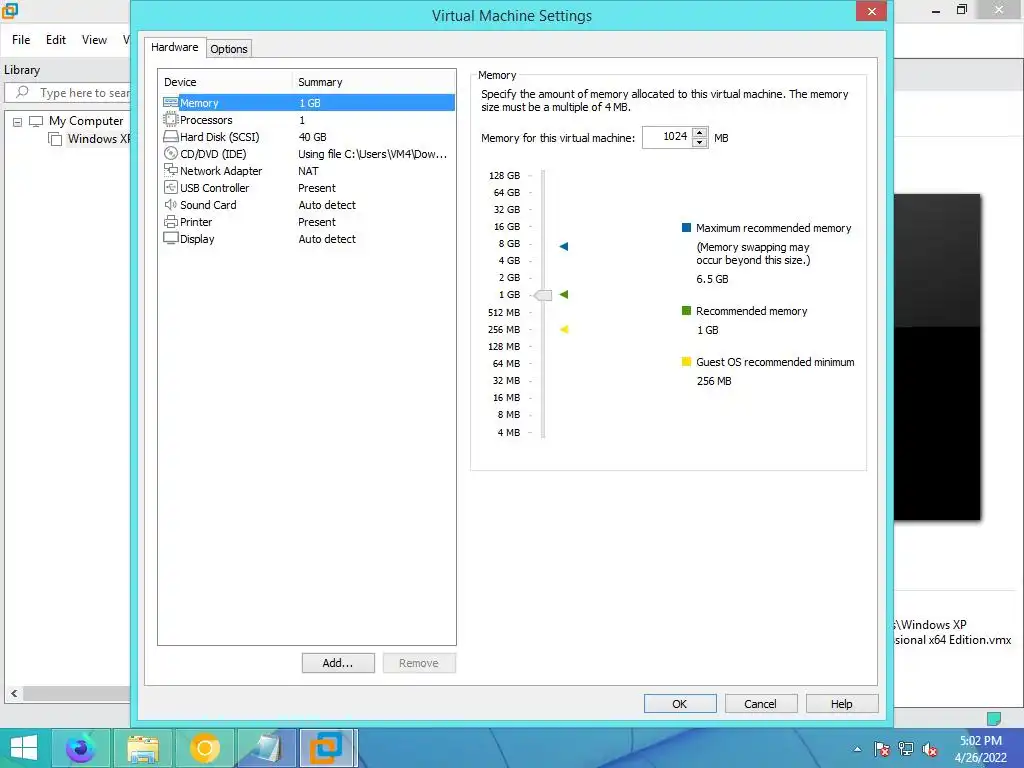The width and height of the screenshot is (1024, 768).
Task: Click the Library search box
Action: [x=68, y=92]
